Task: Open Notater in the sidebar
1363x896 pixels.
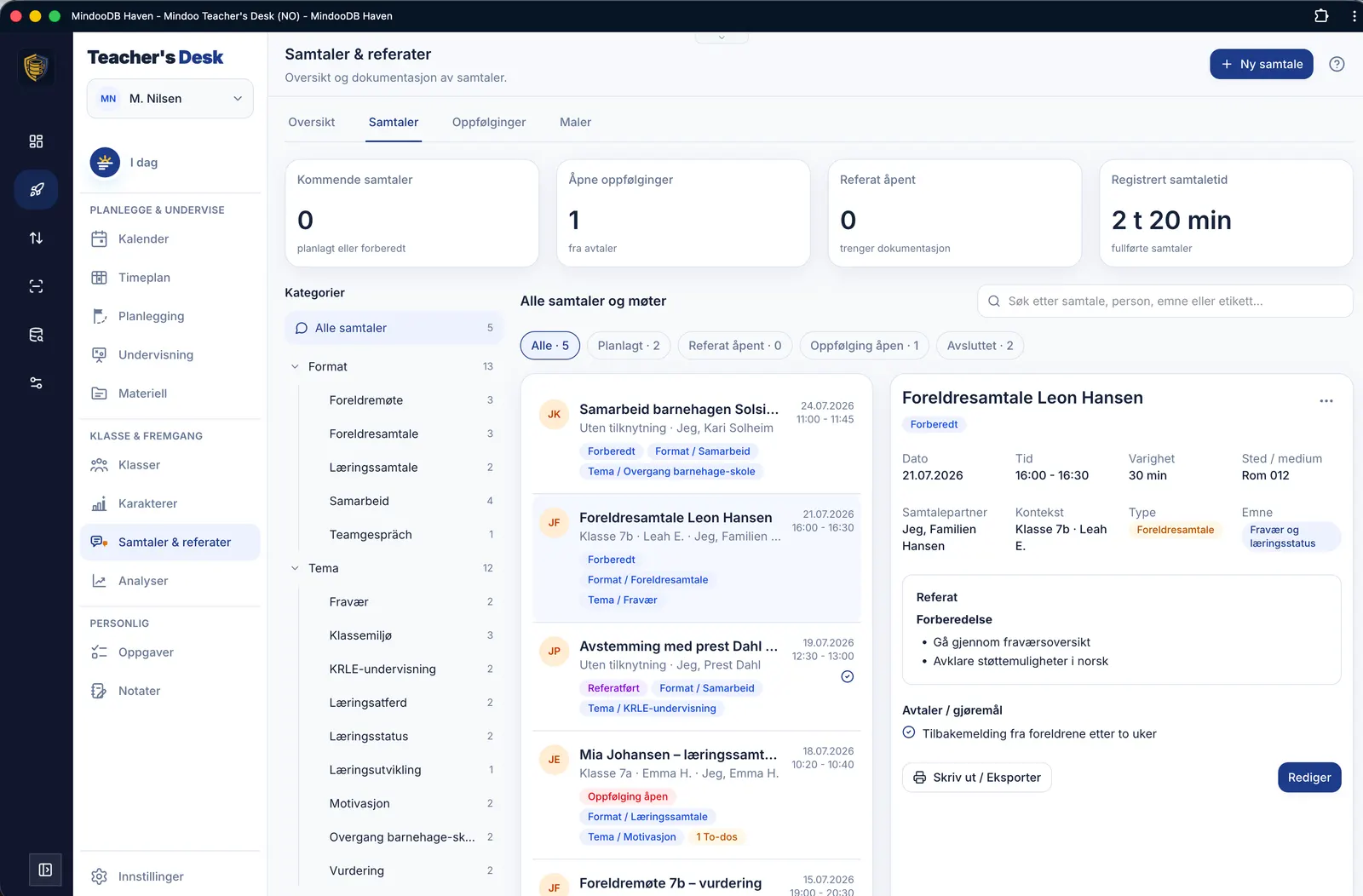Action: point(170,691)
